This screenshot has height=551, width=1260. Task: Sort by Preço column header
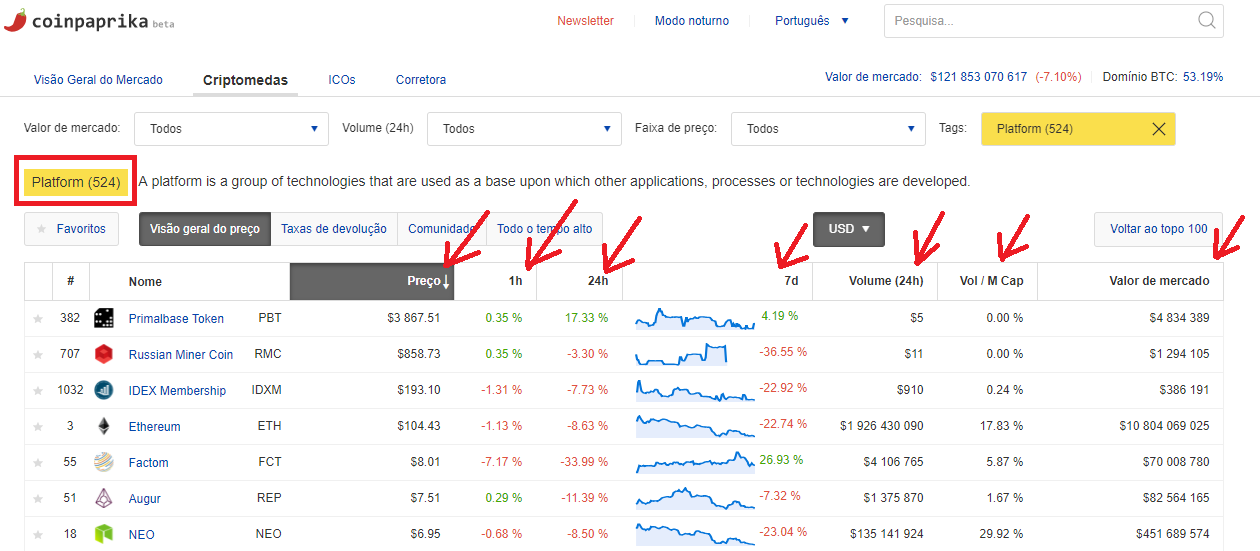(x=372, y=281)
